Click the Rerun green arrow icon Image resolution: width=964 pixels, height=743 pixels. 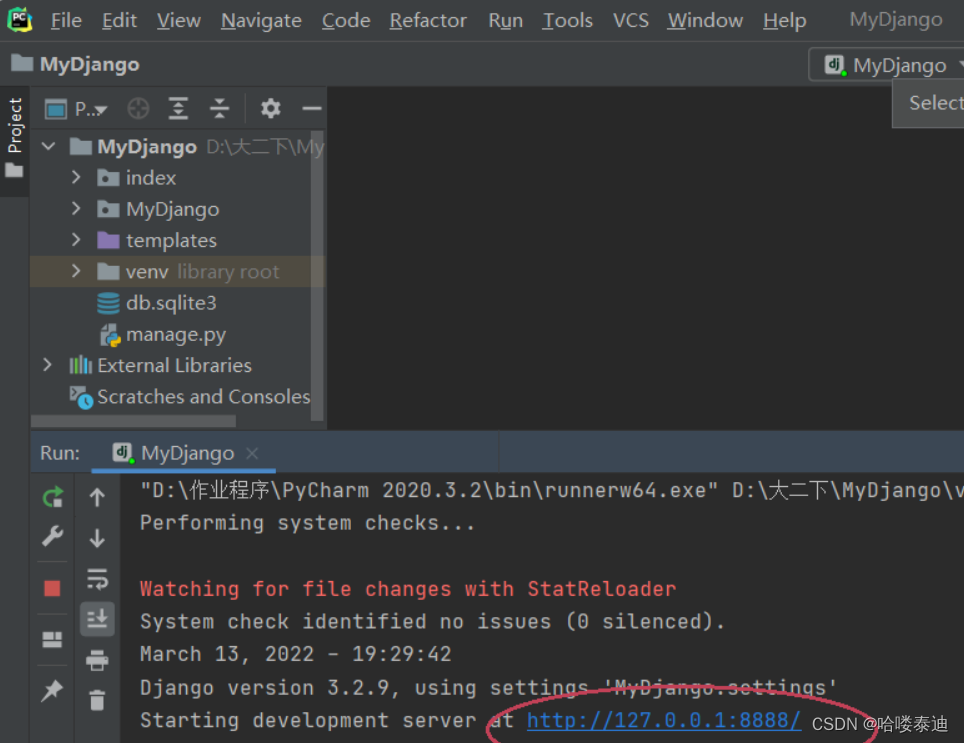(52, 497)
